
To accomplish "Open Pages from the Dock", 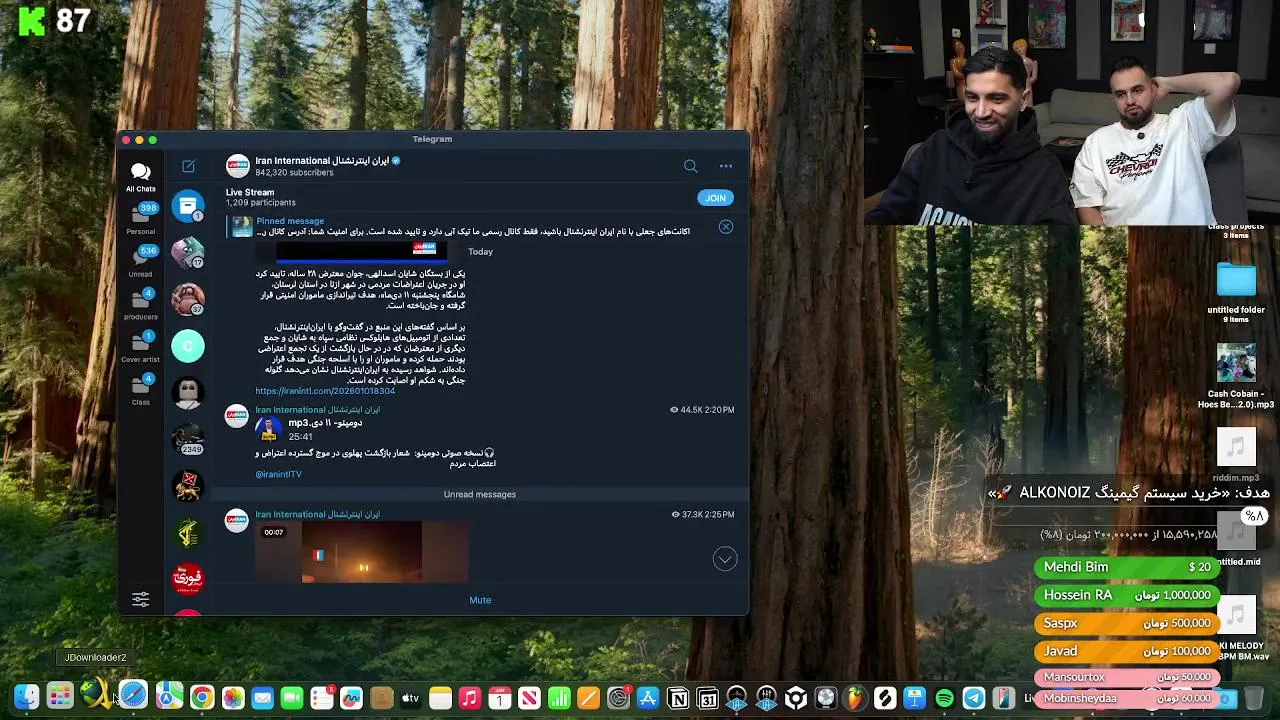I will click(x=589, y=697).
